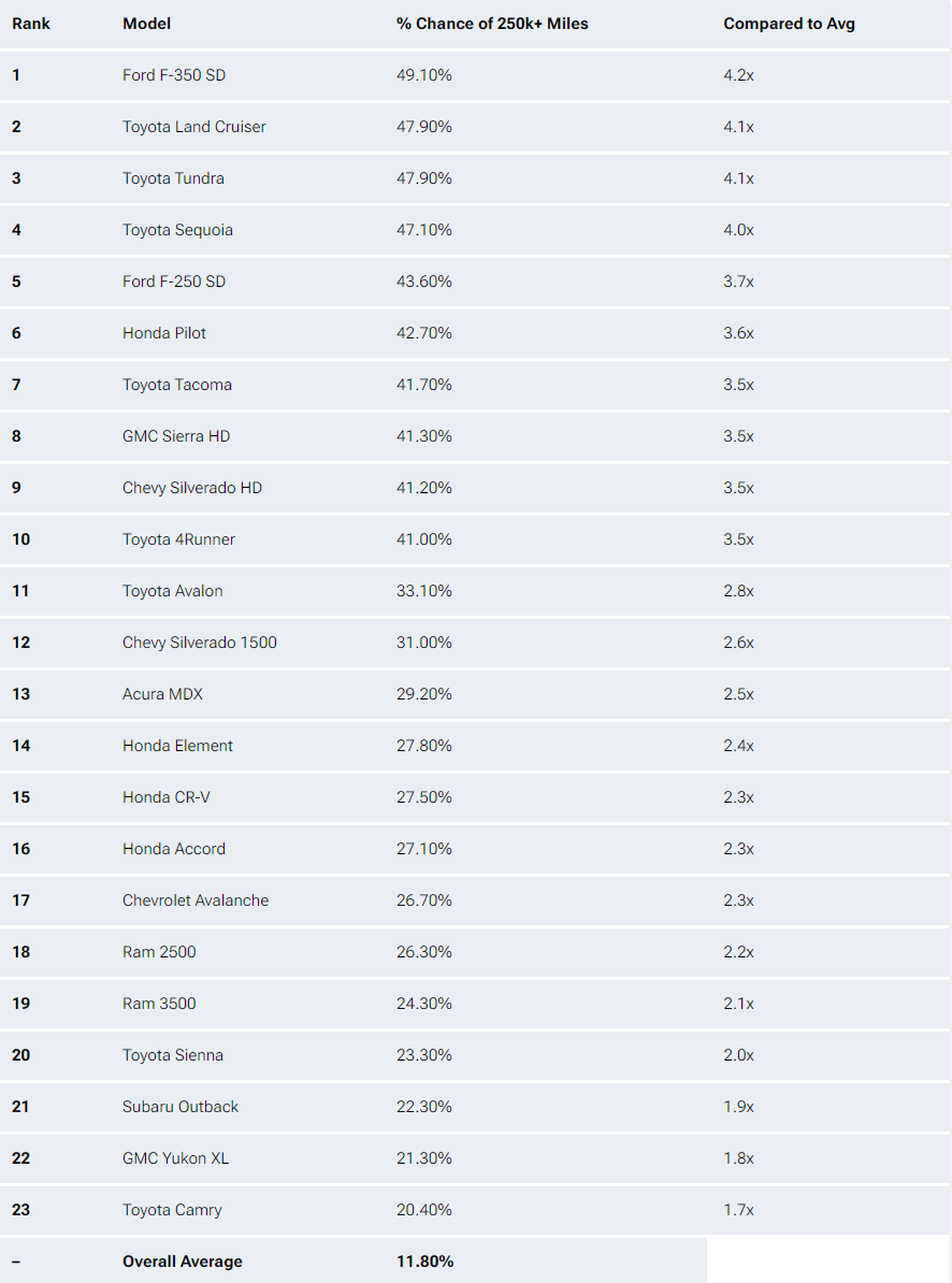Select the Honda CR-V model cell
This screenshot has width=952, height=1283.
166,797
